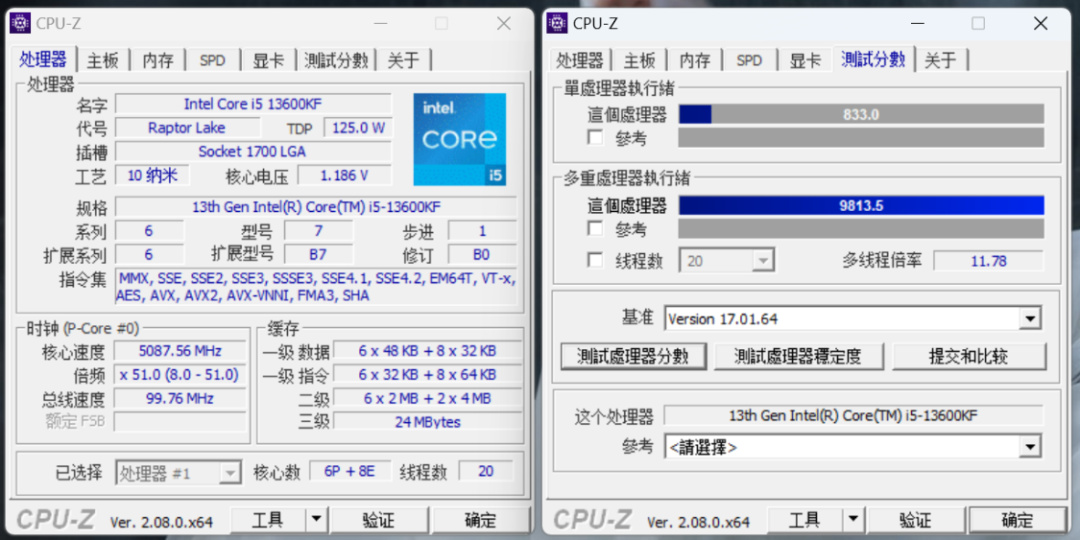
Task: Enable multi-thread 參考 checkbox
Action: [596, 228]
